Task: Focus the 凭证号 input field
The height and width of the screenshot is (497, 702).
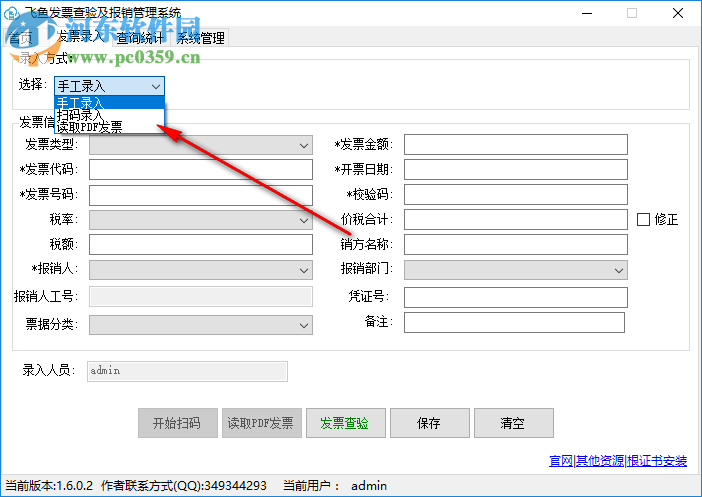Action: pyautogui.click(x=516, y=297)
